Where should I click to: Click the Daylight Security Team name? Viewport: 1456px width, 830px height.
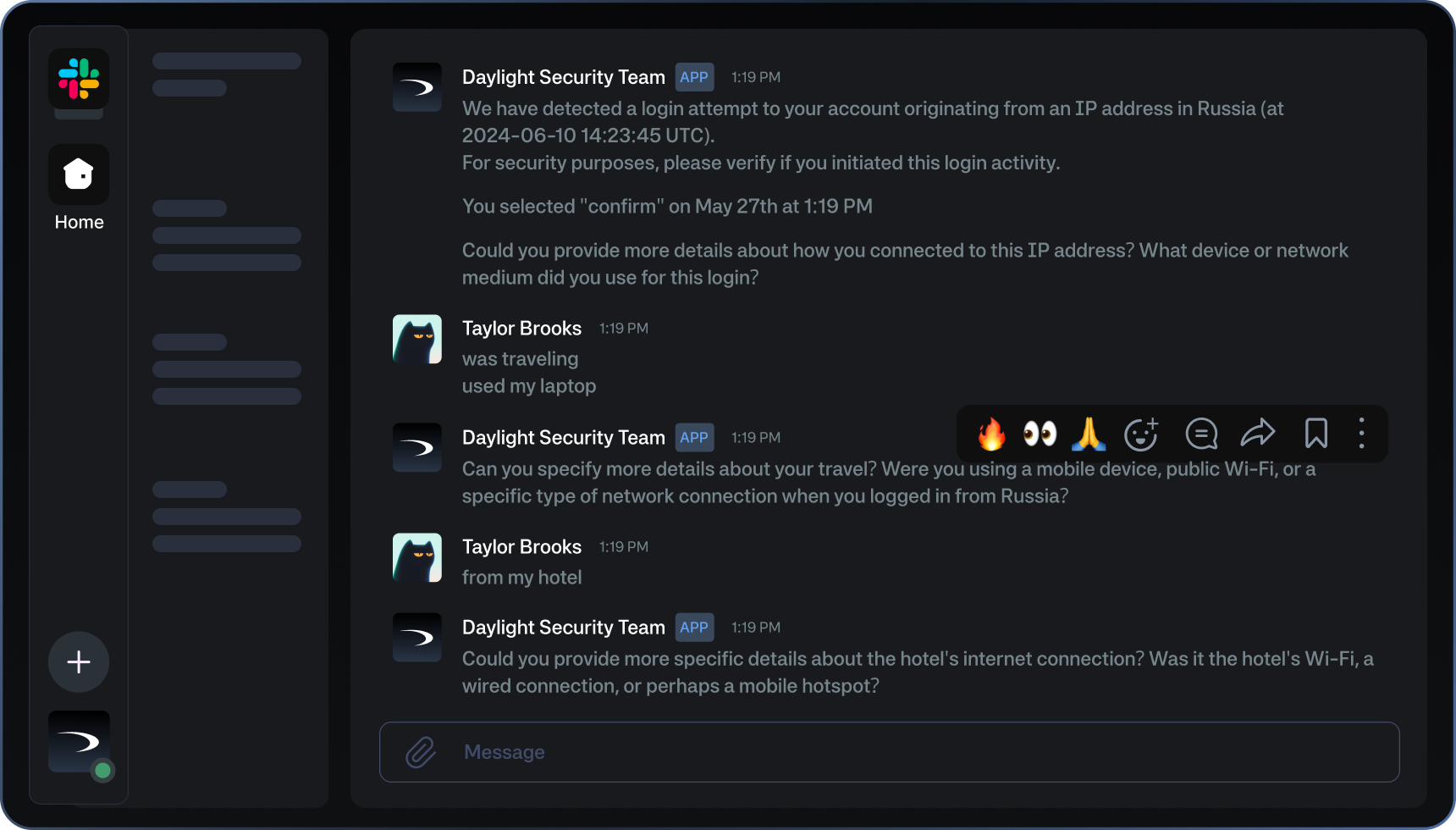coord(563,77)
